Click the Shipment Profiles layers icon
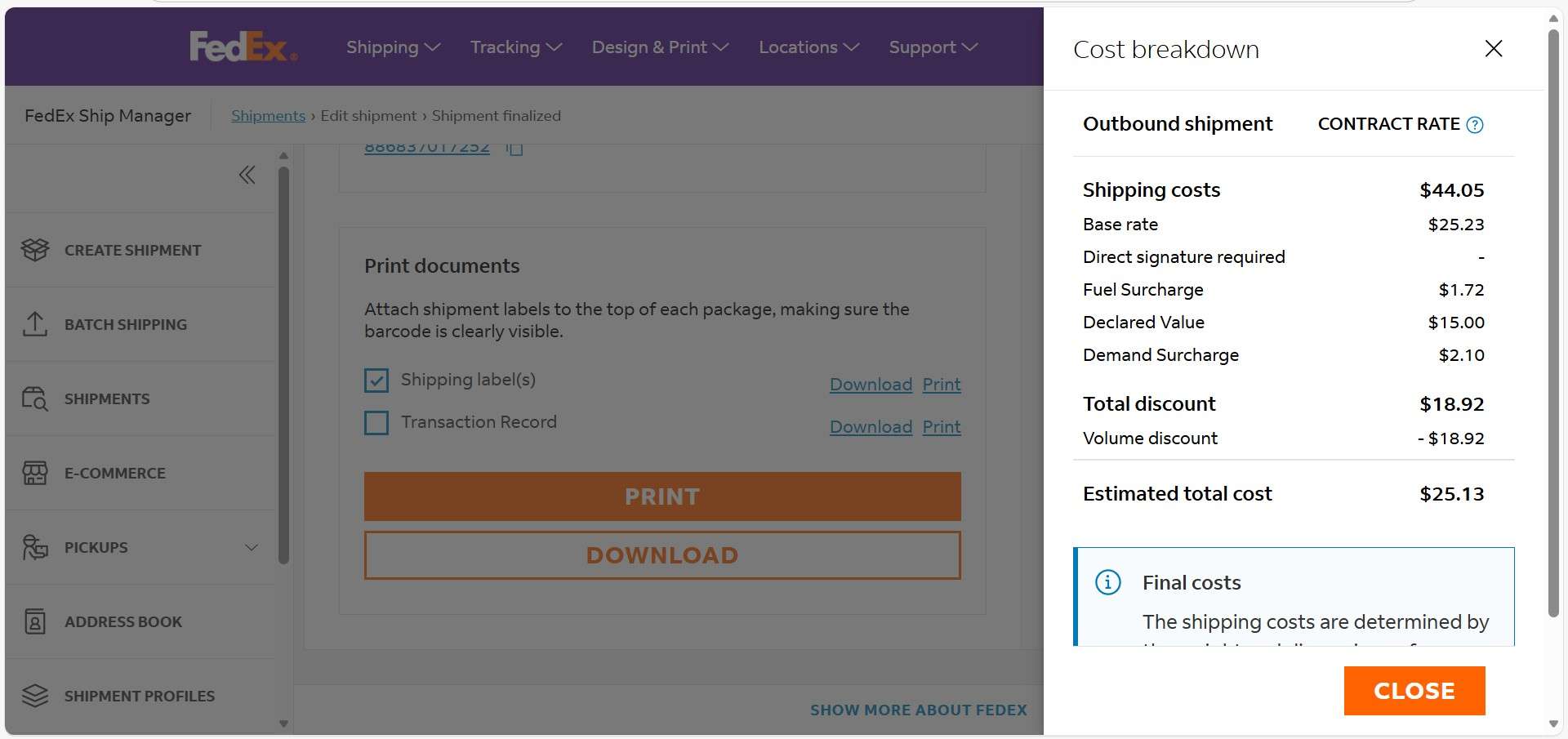This screenshot has height=739, width=1568. (35, 696)
